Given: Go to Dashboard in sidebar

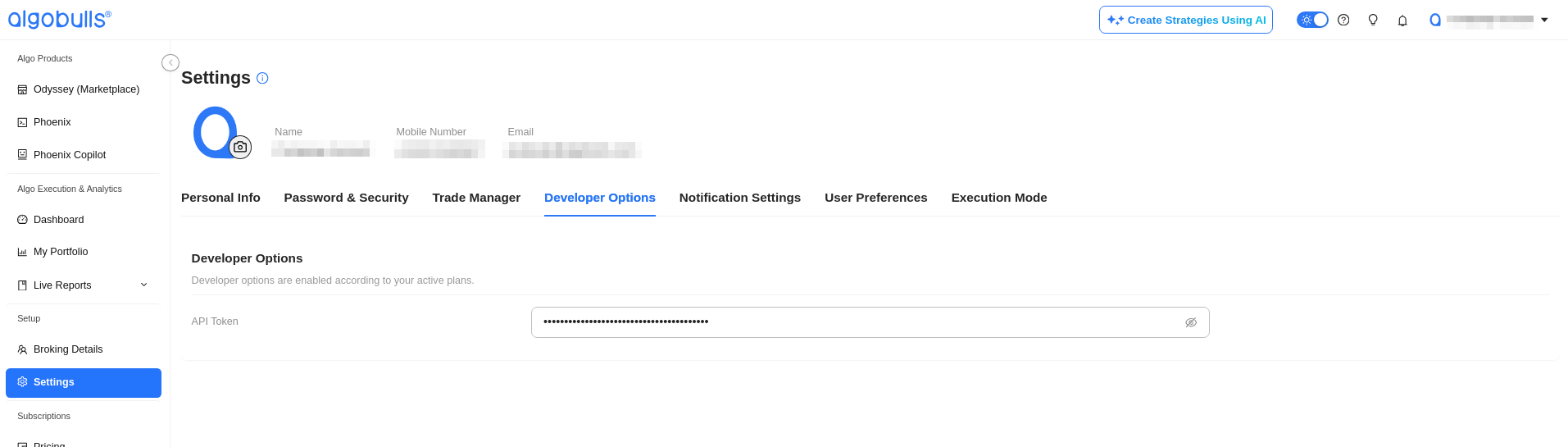Looking at the screenshot, I should (58, 220).
